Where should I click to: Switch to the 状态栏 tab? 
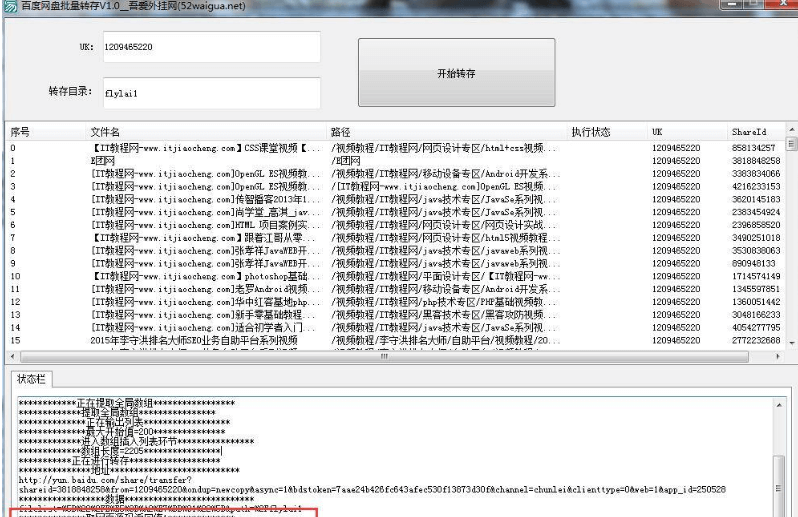pos(35,379)
